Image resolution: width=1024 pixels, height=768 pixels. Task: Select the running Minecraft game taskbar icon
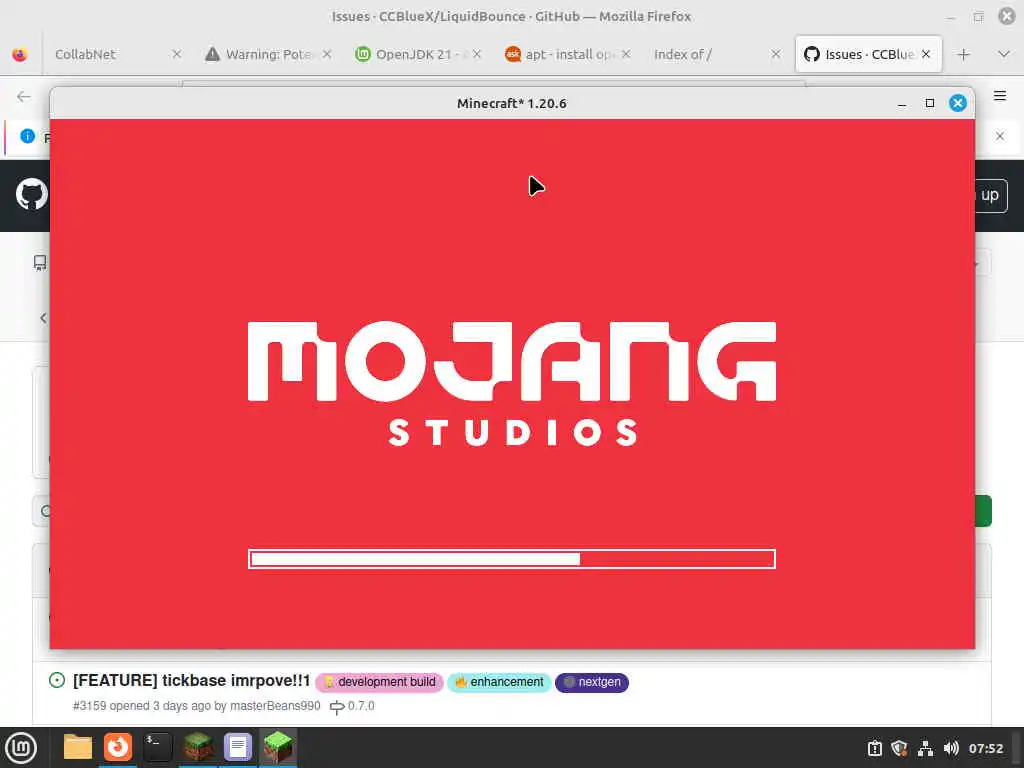pos(278,747)
